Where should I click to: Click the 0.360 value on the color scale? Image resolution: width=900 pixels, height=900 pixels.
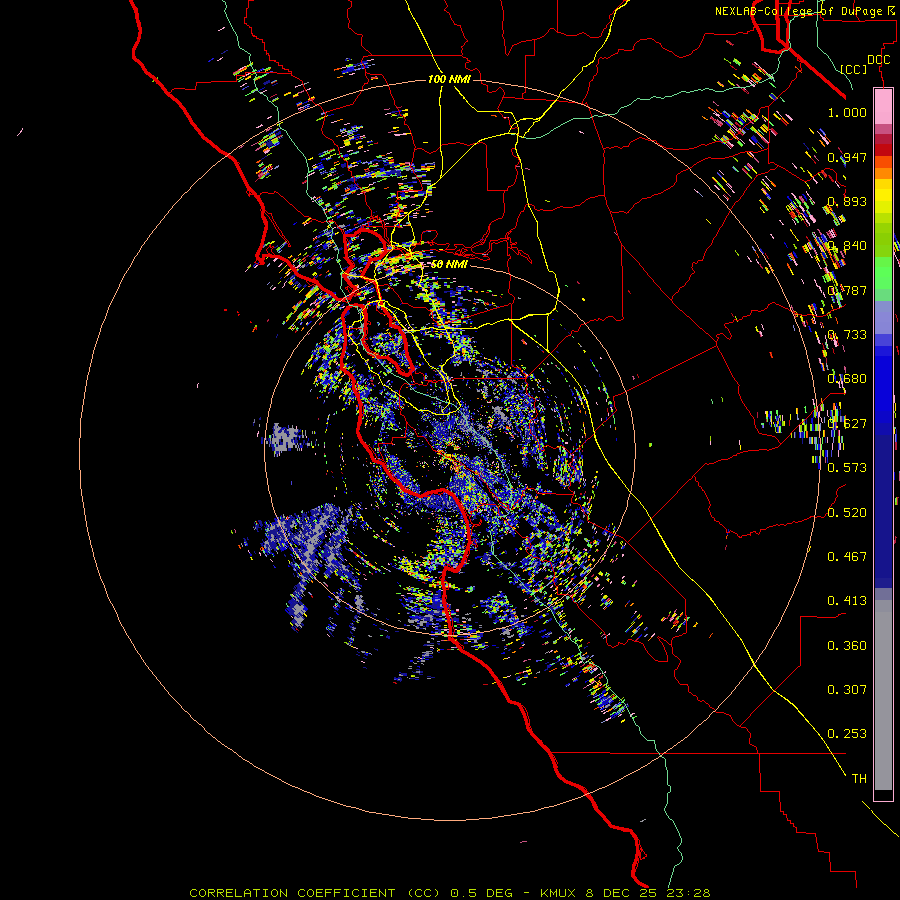847,646
